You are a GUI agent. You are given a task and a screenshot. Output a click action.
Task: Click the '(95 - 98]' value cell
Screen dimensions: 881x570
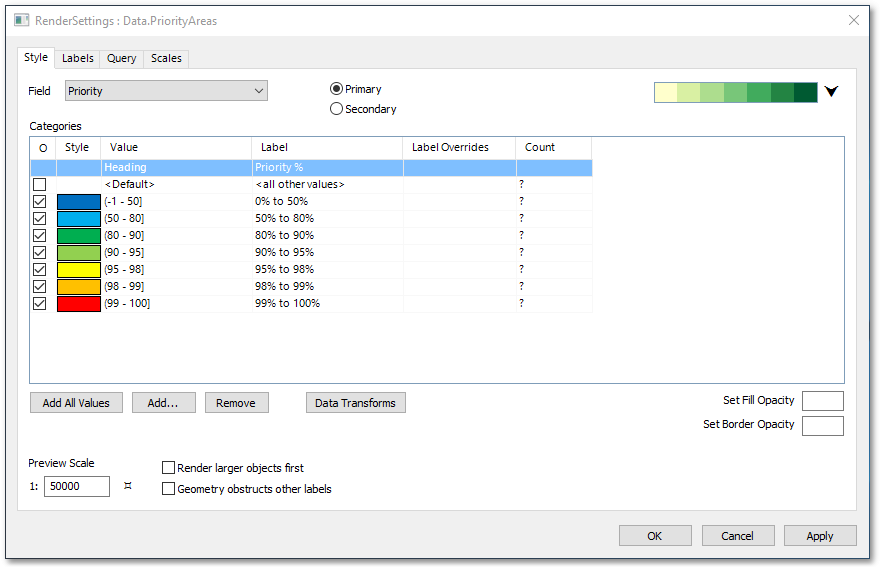pos(176,269)
